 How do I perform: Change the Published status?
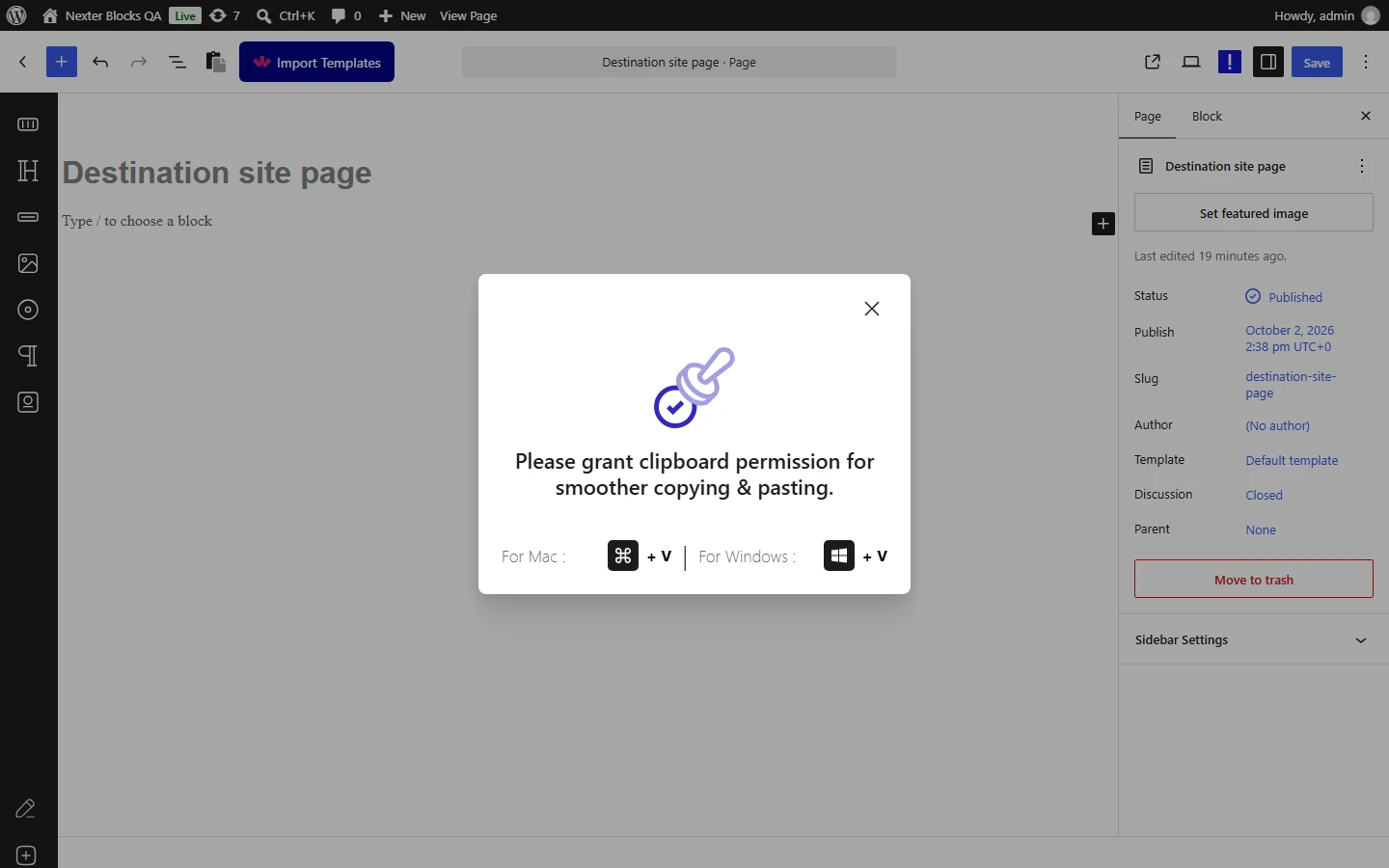(x=1284, y=297)
